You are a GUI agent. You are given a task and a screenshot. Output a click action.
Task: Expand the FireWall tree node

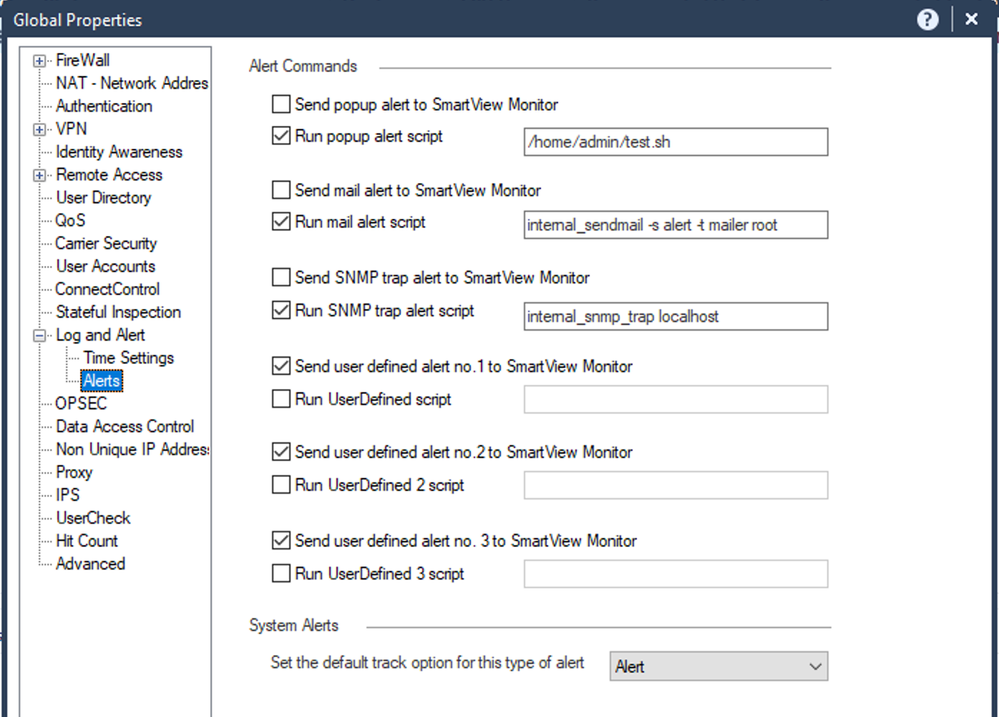click(x=40, y=61)
